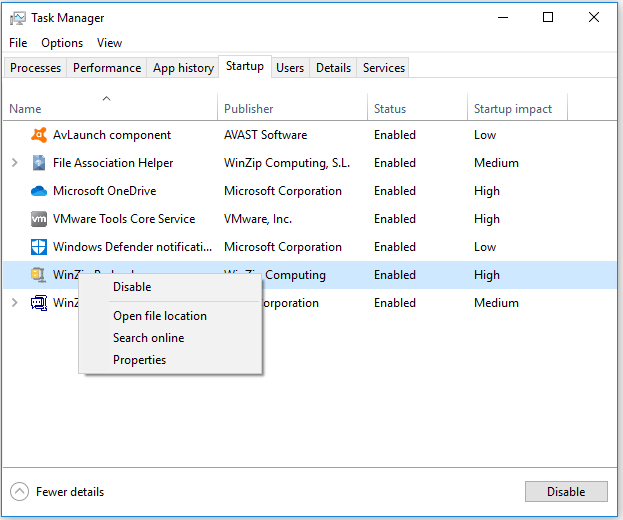623x520 pixels.
Task: Click the Task Manager title bar icon
Action: [17, 18]
